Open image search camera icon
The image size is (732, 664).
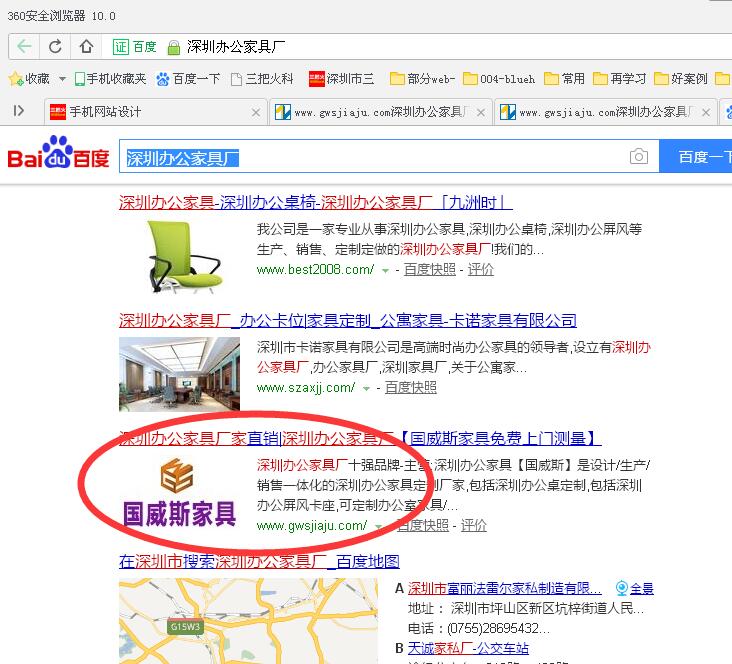[639, 156]
